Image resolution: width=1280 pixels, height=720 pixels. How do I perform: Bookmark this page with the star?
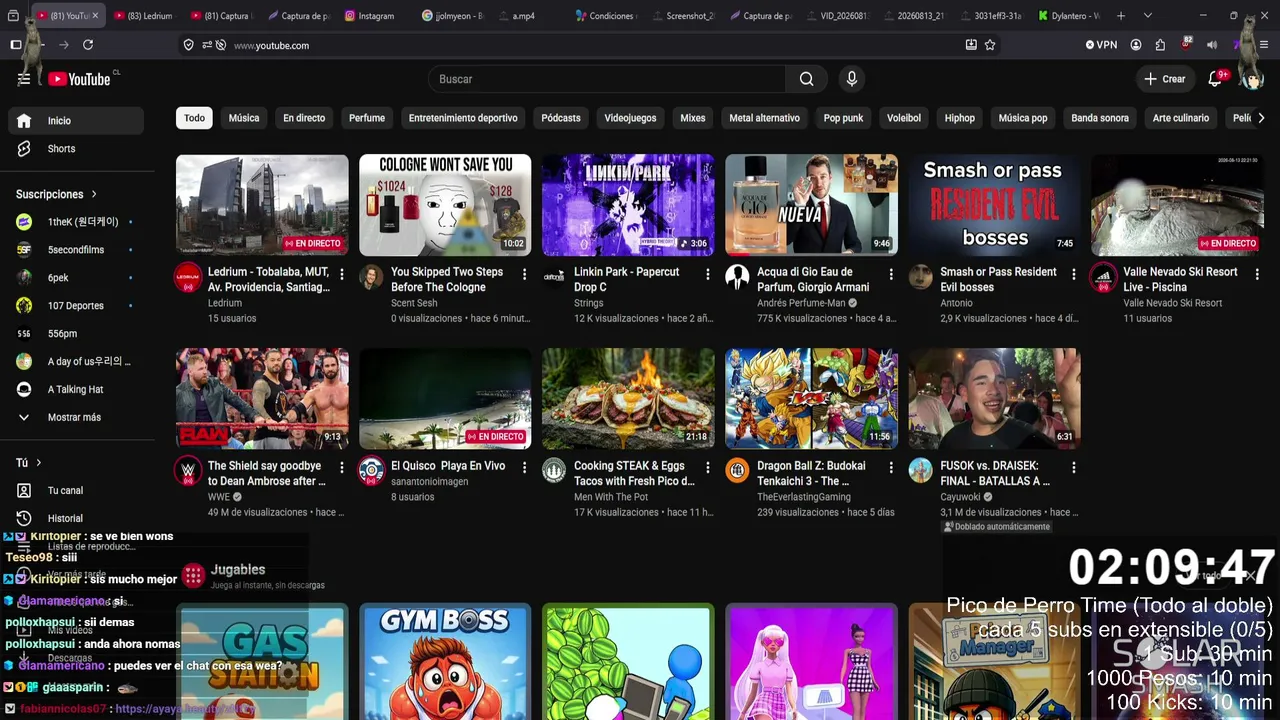[990, 45]
